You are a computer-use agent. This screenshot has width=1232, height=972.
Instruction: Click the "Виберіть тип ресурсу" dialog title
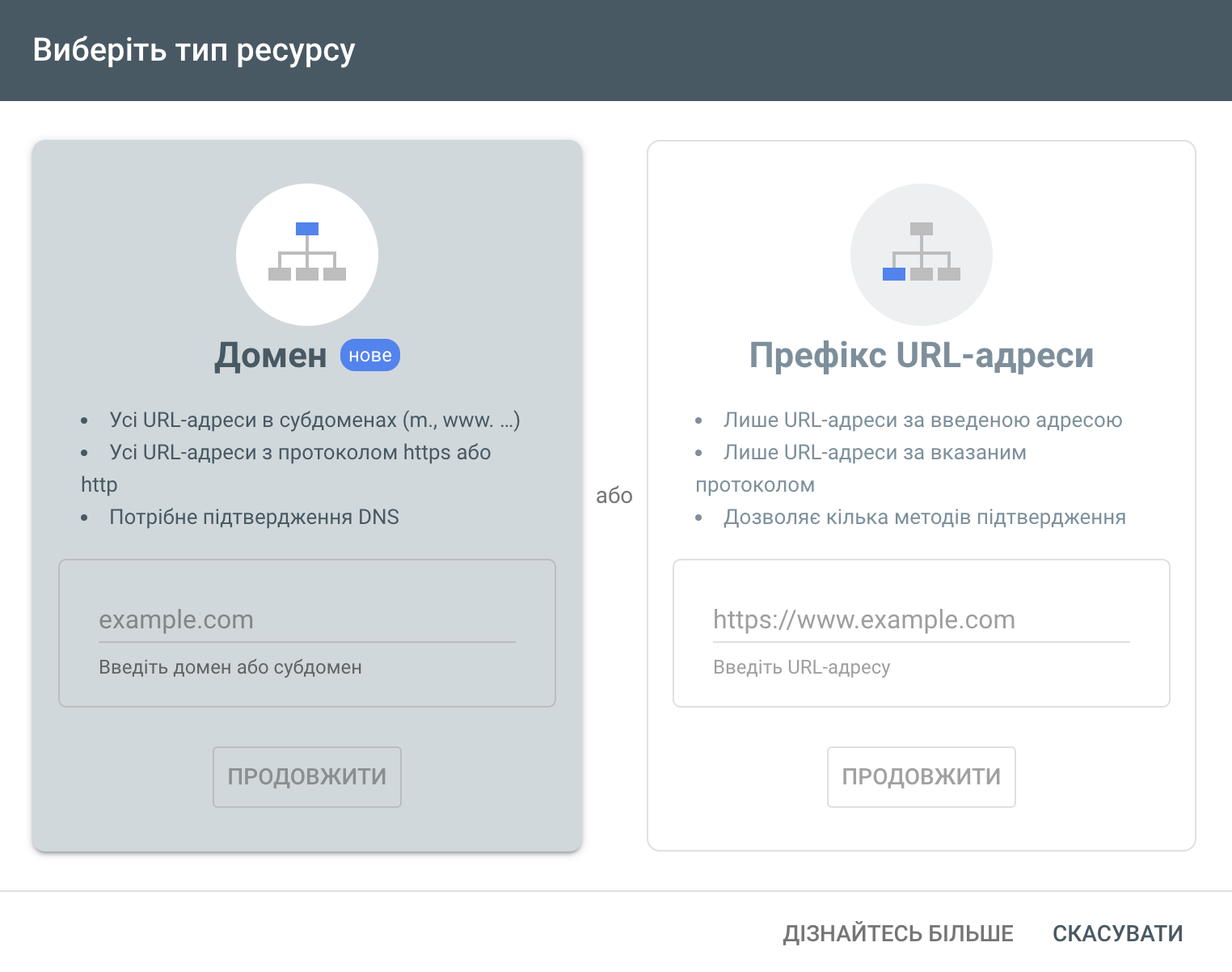[194, 50]
